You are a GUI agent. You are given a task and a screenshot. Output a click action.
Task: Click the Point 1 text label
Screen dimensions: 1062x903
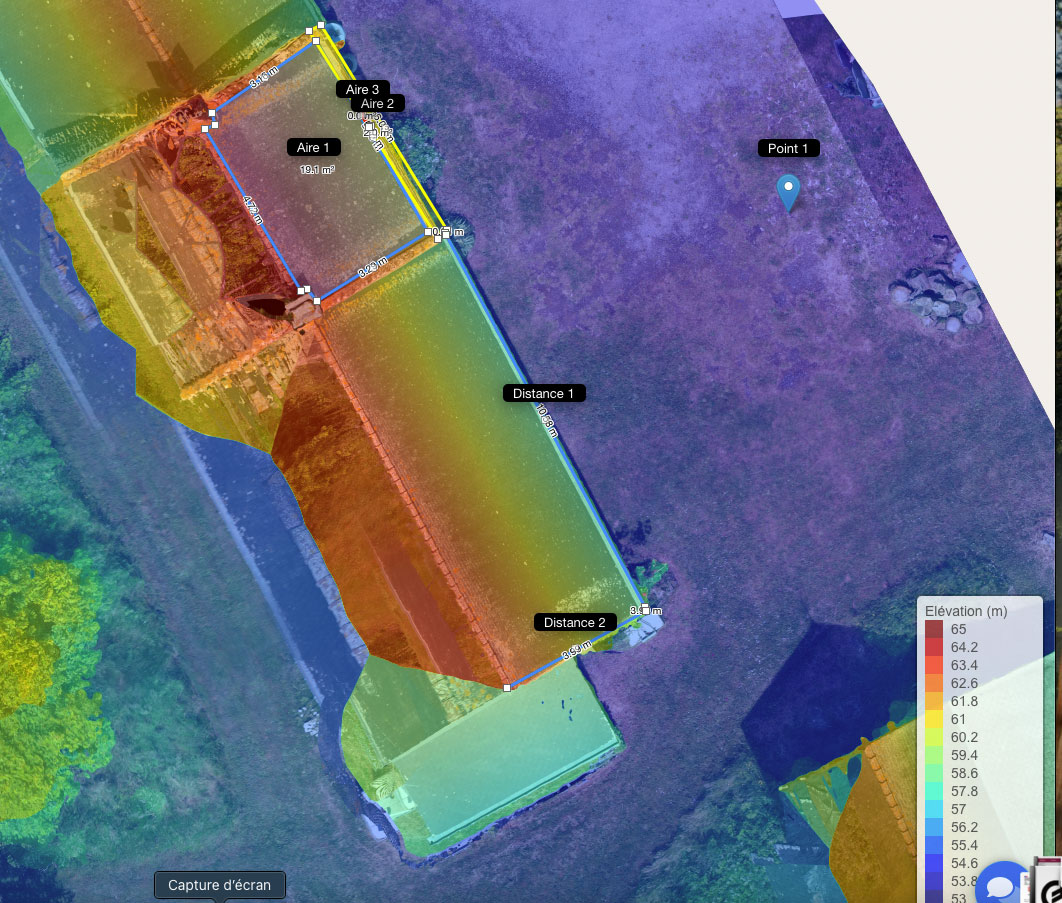coord(788,148)
